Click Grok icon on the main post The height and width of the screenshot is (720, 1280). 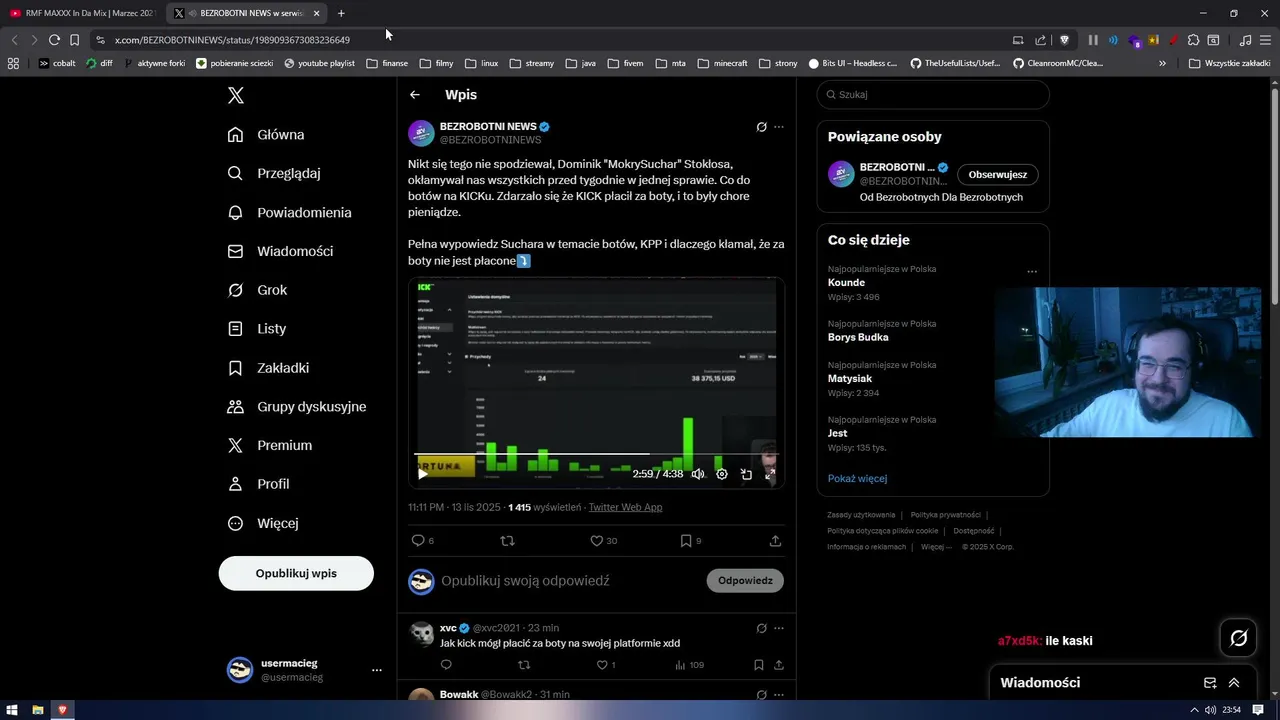[761, 127]
